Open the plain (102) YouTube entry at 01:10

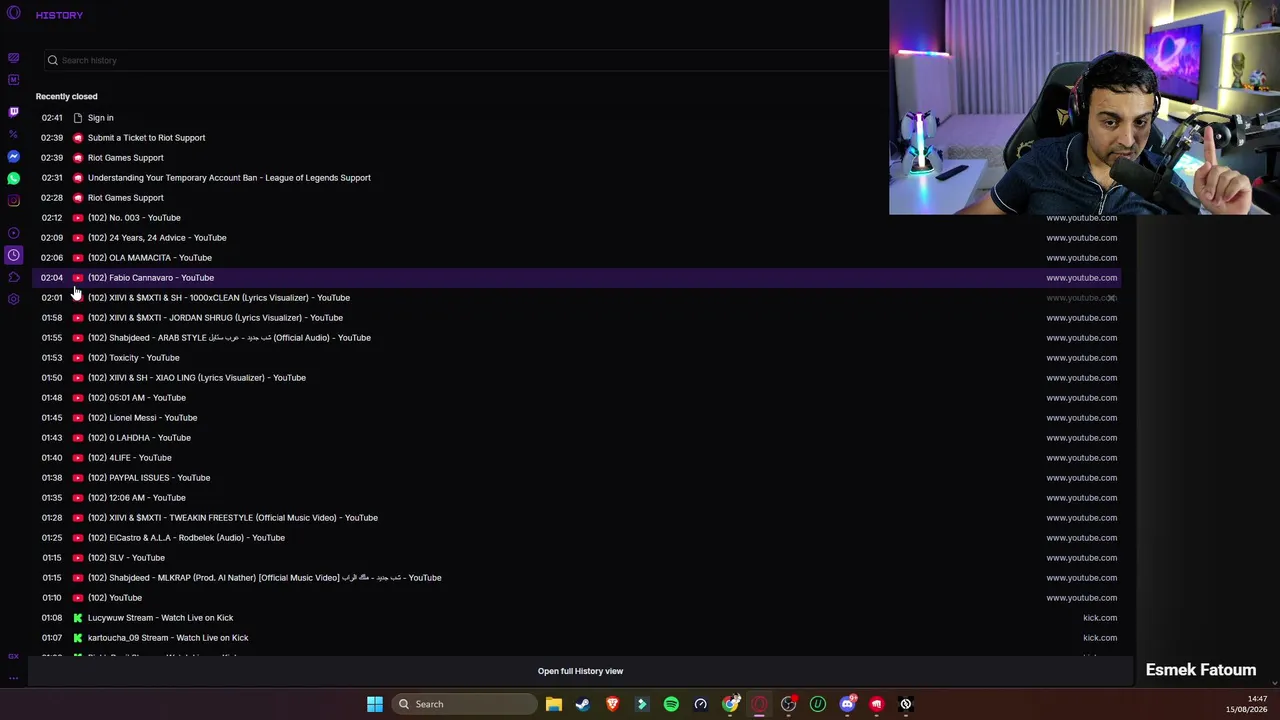point(576,598)
